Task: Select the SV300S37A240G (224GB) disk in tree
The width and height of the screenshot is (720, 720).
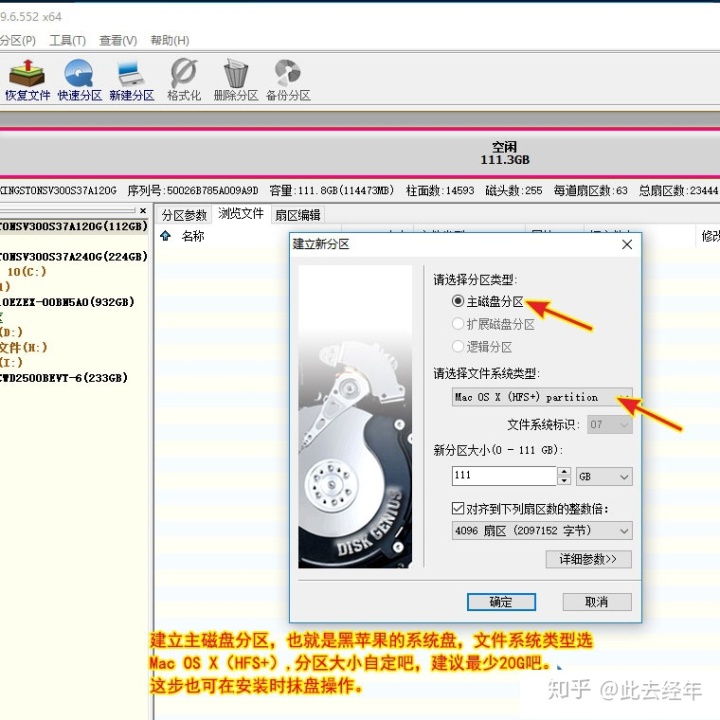Action: pos(73,256)
